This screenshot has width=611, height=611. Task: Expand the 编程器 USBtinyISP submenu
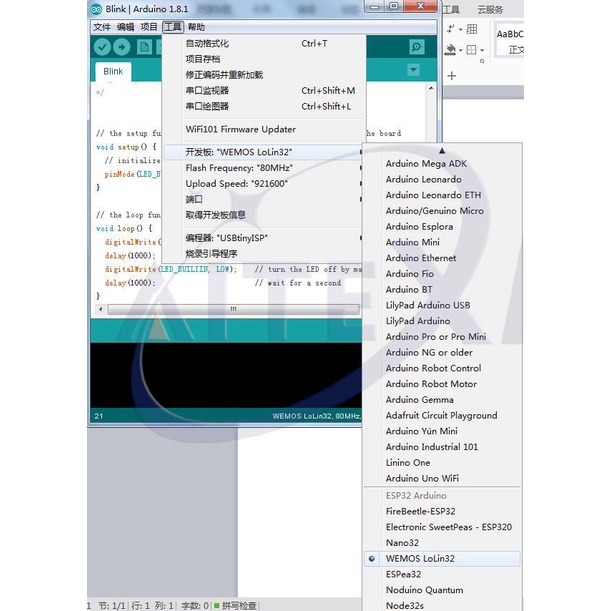[264, 238]
